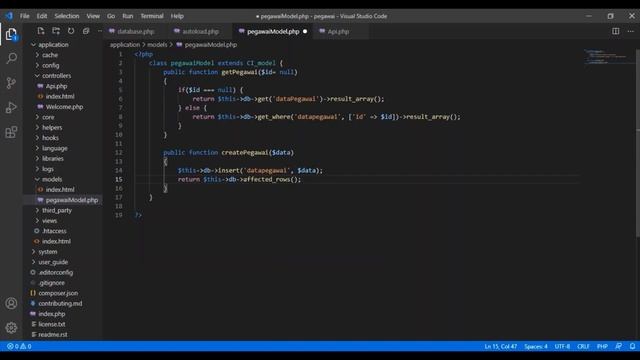Expand the helpers folder
Screen dimensions: 640x360
point(52,127)
